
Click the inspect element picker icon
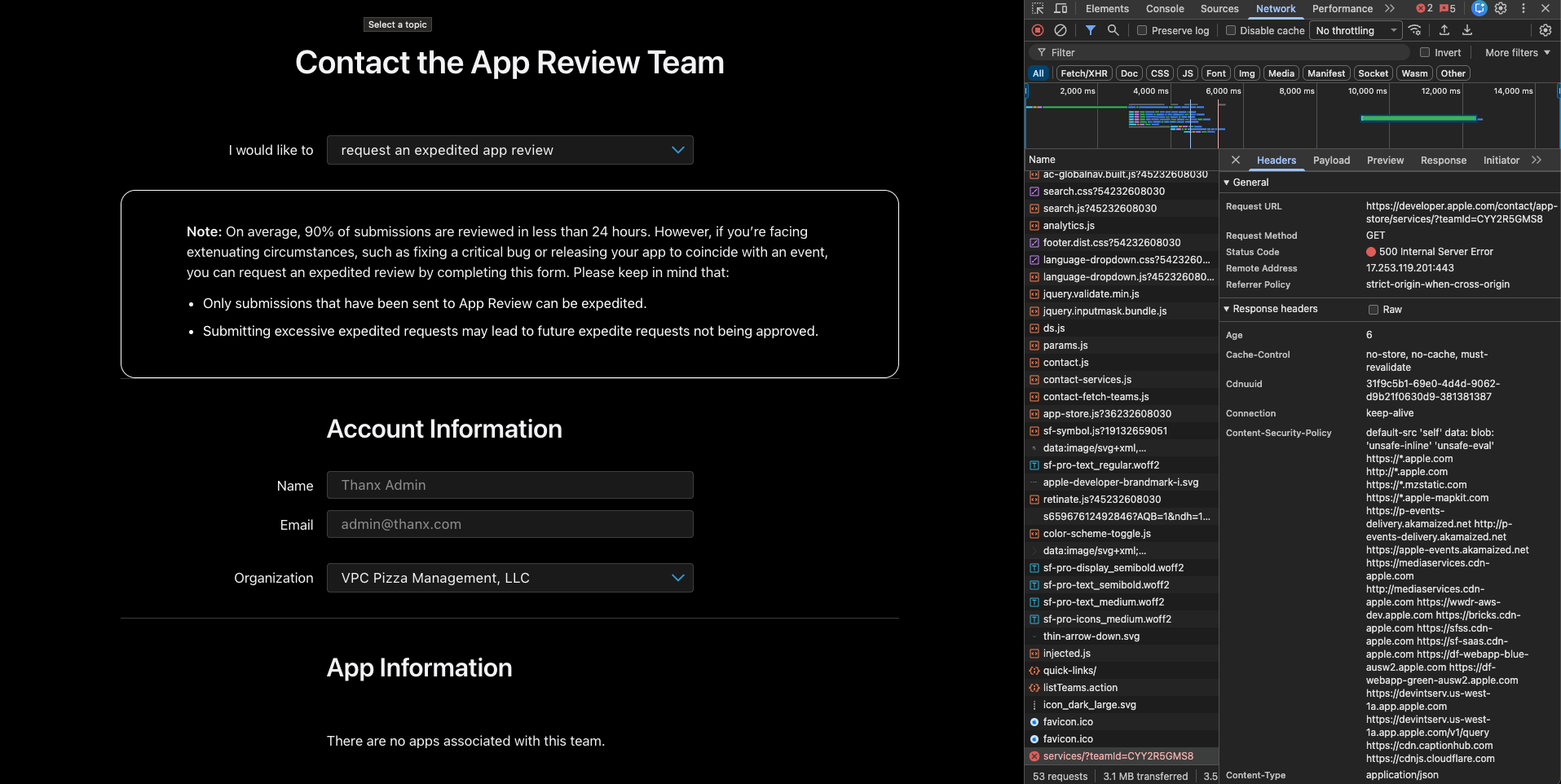pyautogui.click(x=1038, y=9)
